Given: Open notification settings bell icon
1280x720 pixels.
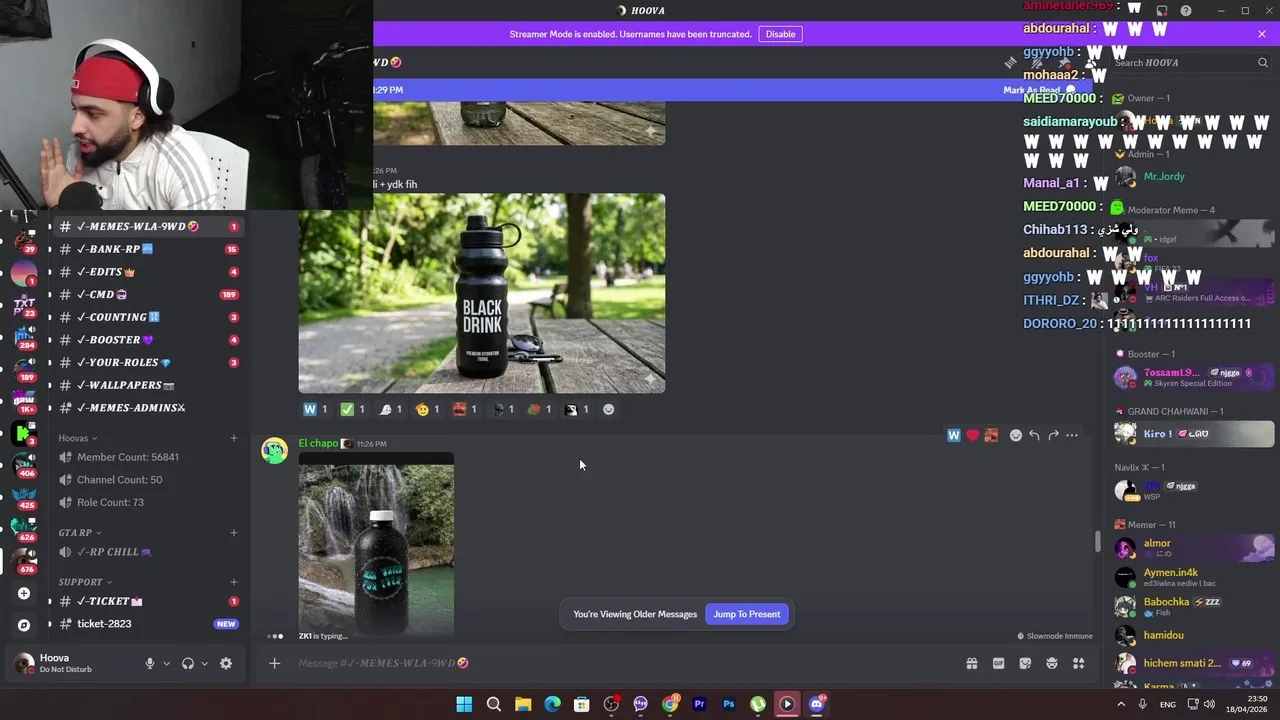Looking at the screenshot, I should (1036, 62).
